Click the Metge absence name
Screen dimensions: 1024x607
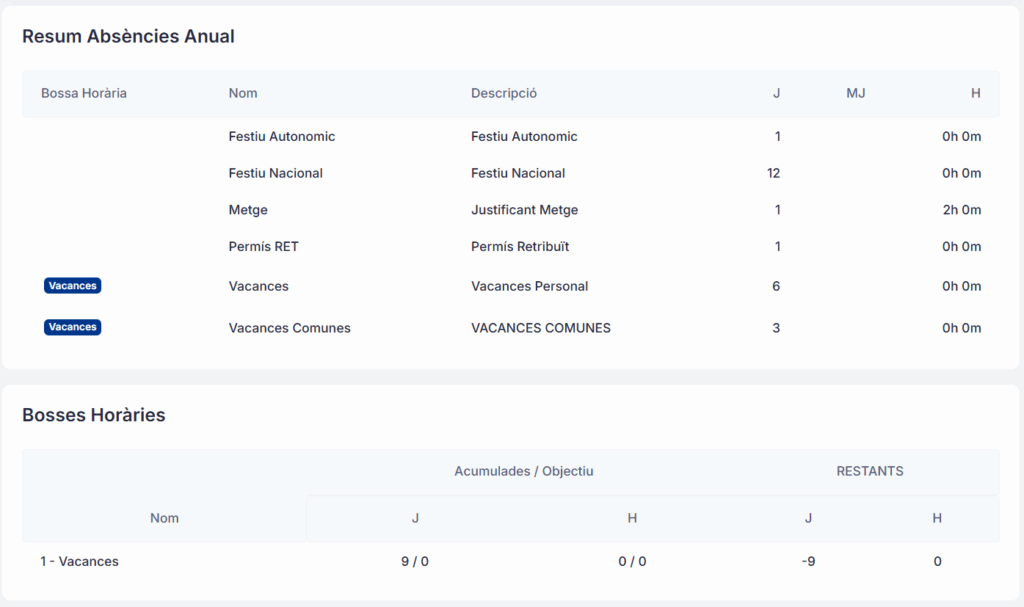[x=248, y=210]
